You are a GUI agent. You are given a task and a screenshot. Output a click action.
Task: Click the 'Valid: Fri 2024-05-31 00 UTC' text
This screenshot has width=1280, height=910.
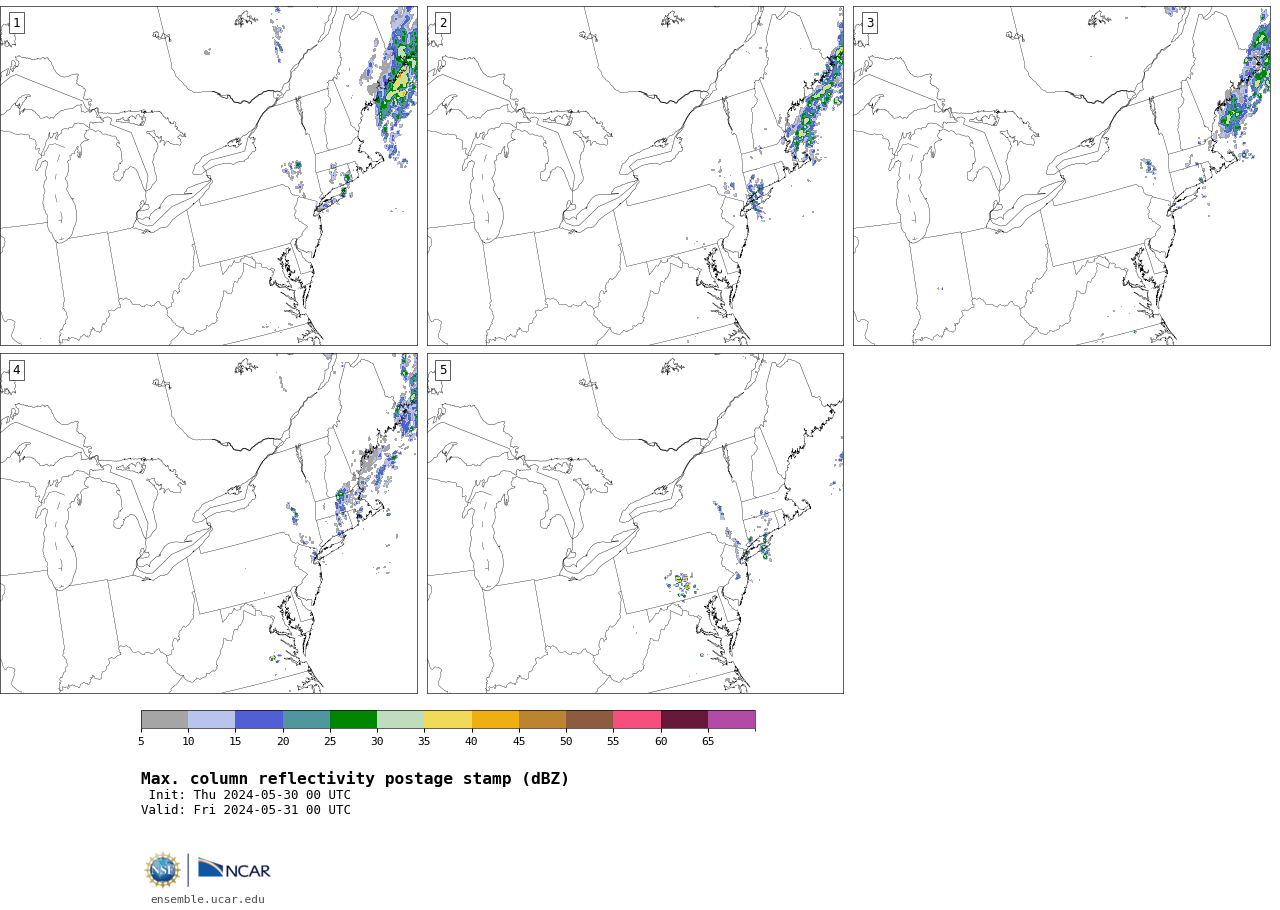(x=246, y=811)
